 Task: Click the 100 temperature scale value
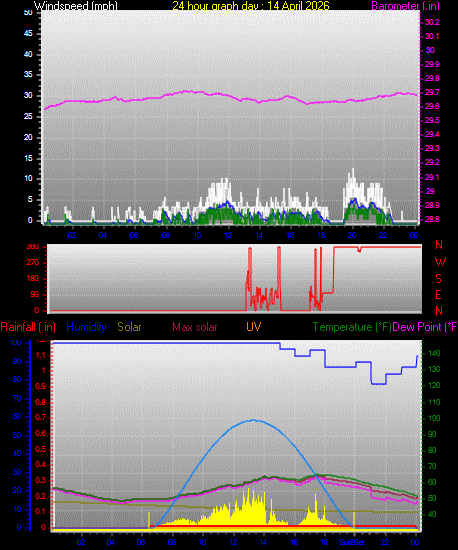[434, 418]
